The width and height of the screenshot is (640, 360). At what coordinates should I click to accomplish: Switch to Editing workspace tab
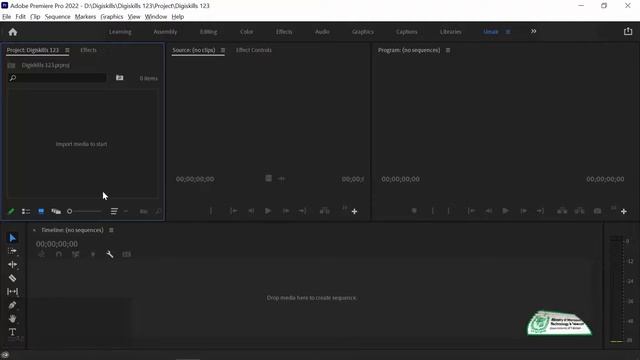click(x=209, y=32)
